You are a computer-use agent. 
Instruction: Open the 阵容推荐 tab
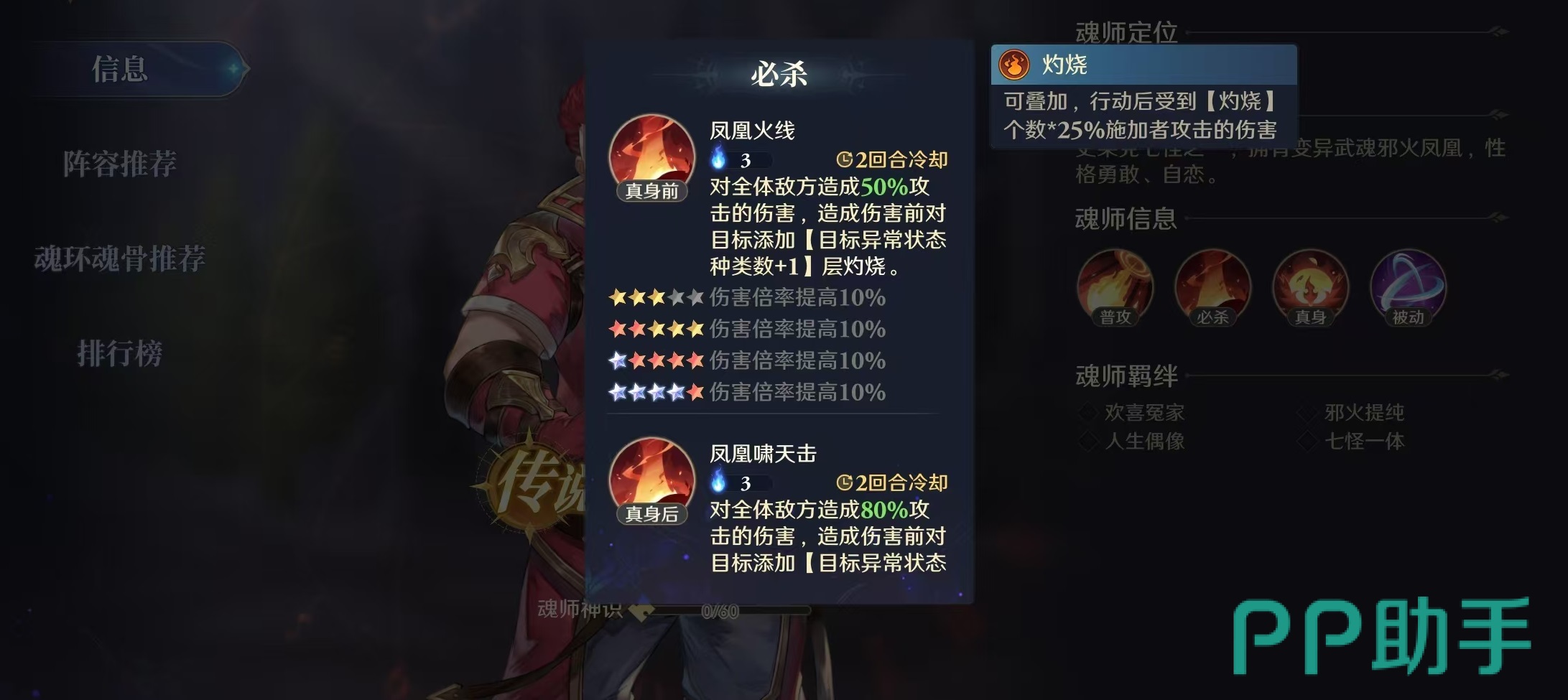pos(119,164)
